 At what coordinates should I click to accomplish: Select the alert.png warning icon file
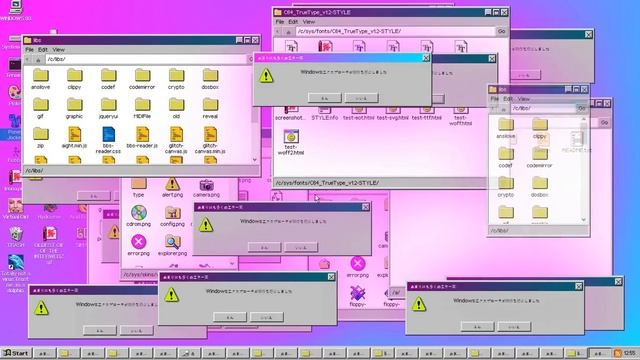click(x=172, y=188)
